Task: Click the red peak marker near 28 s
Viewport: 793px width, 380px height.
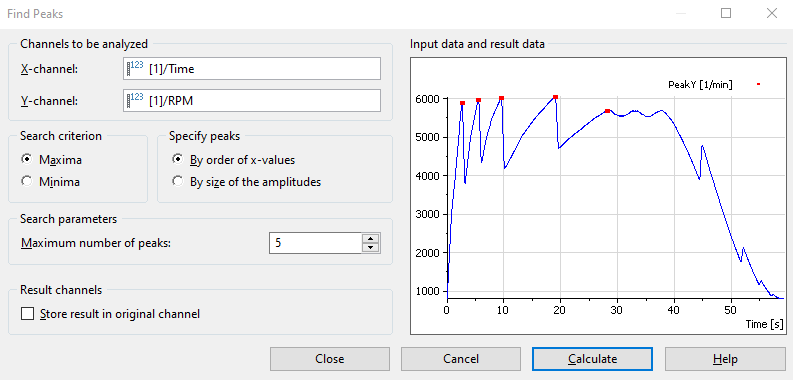Action: [607, 111]
